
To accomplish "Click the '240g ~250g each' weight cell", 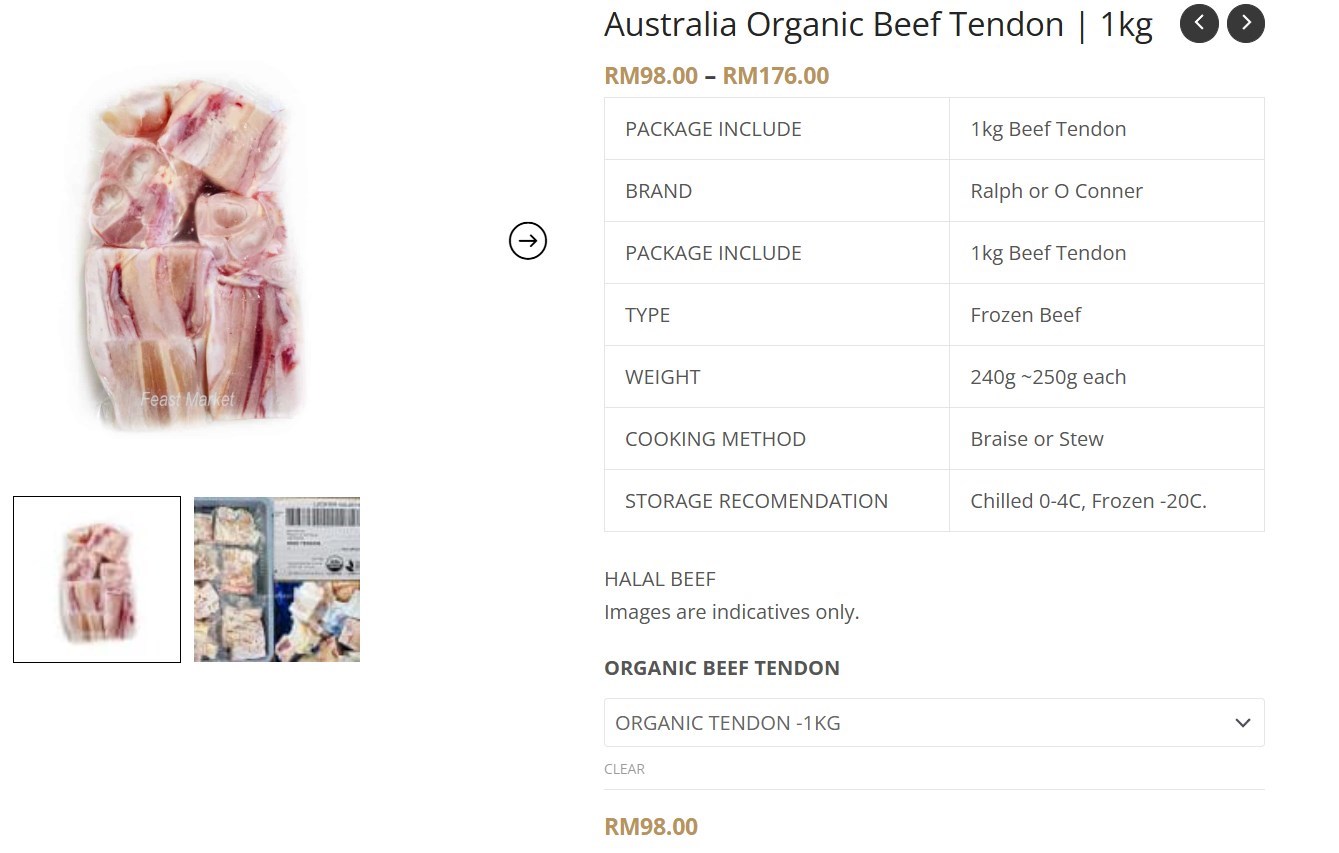I will click(1048, 377).
